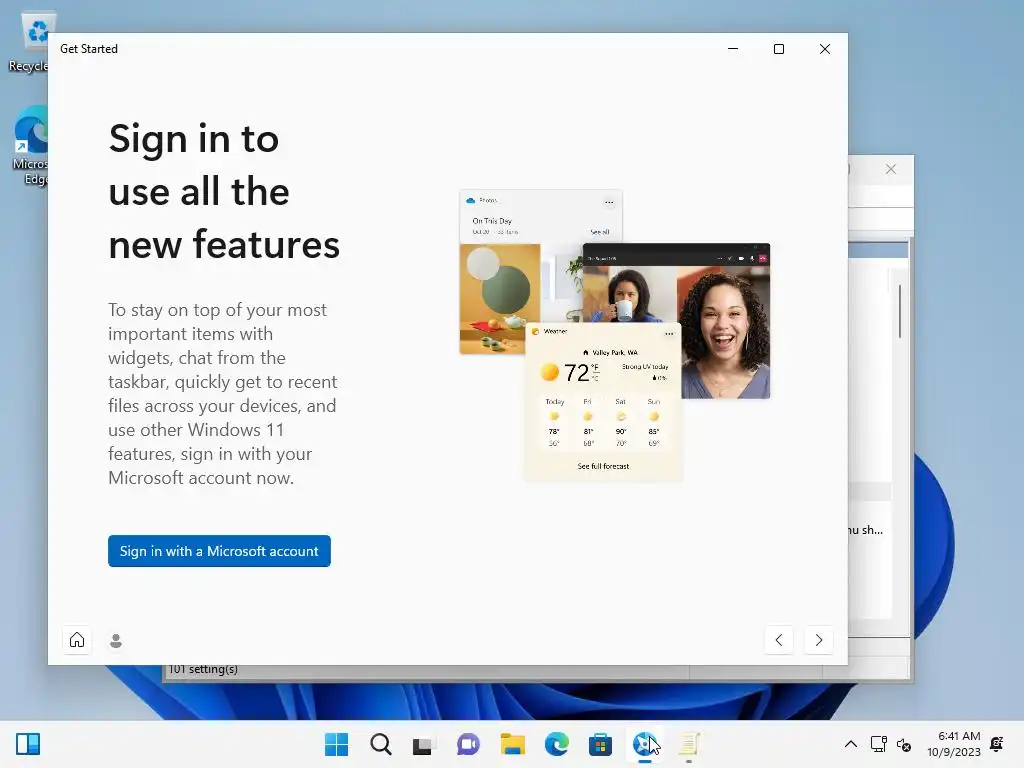Launch Chat from the taskbar
This screenshot has height=768, width=1024.
[468, 744]
